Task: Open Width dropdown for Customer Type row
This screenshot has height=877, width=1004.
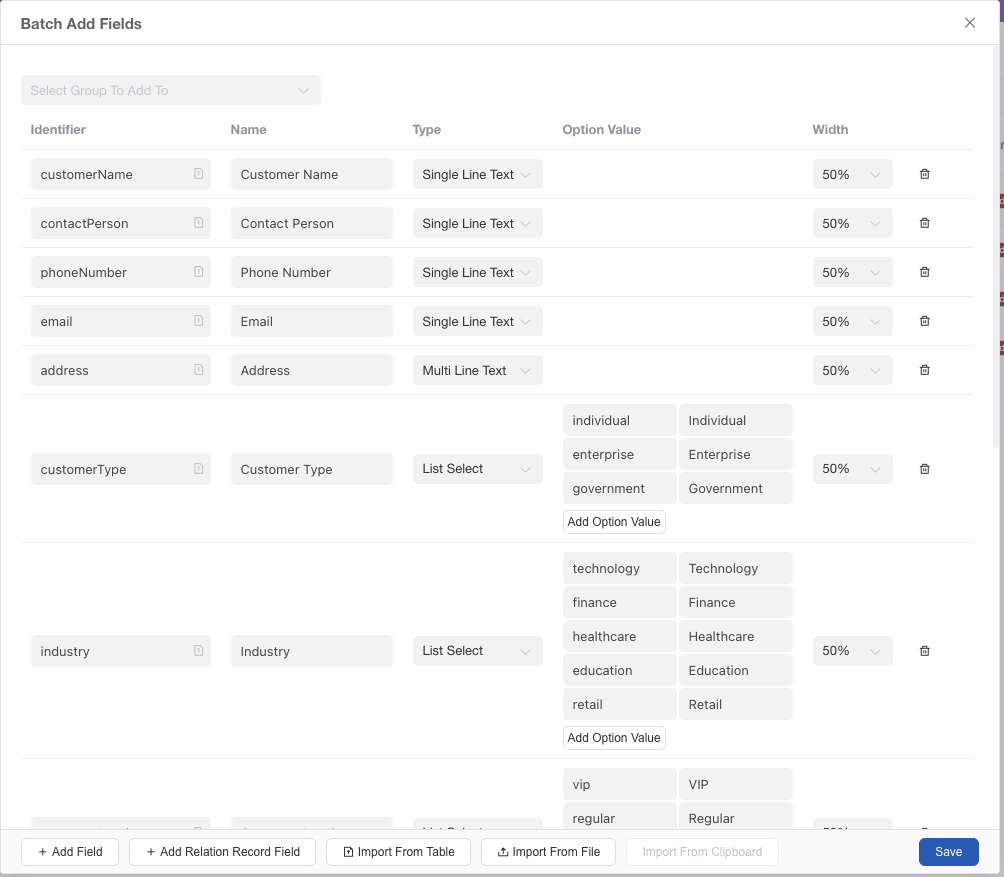Action: click(x=852, y=469)
